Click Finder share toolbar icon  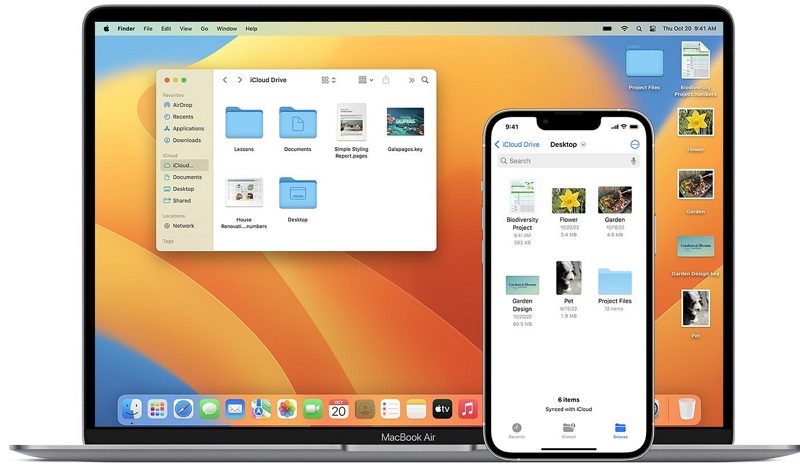tap(386, 80)
